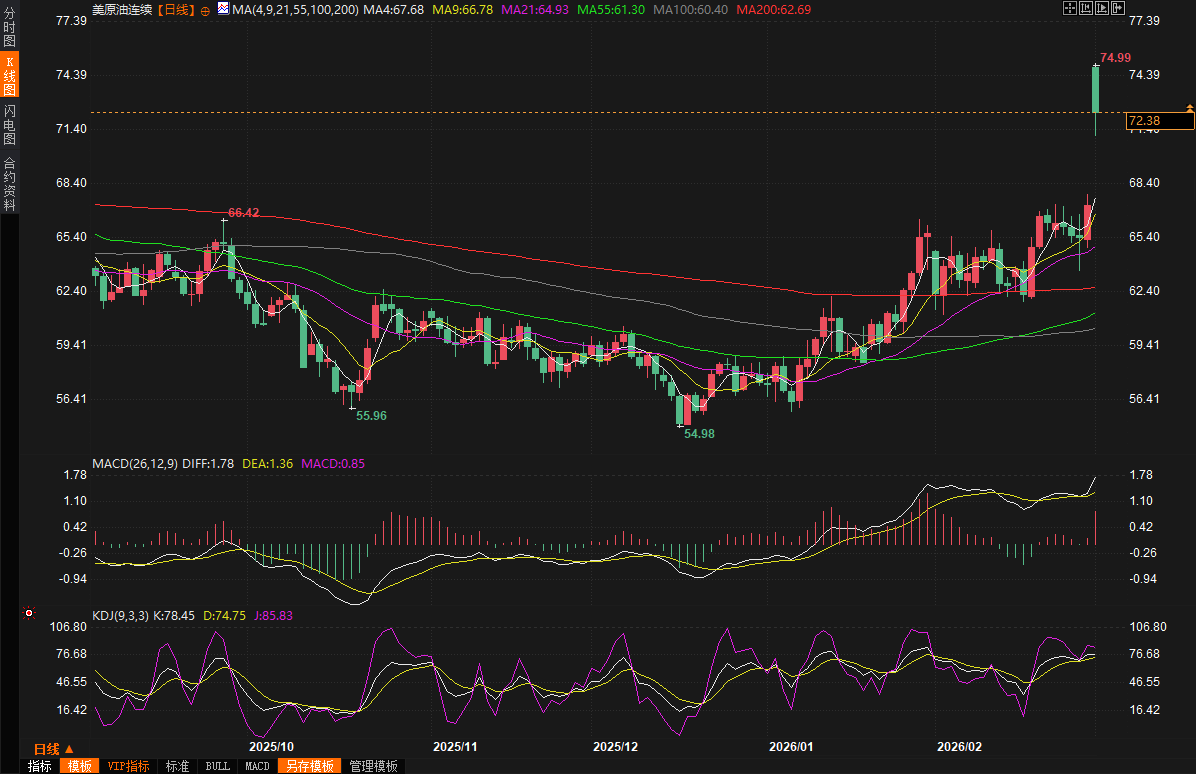The height and width of the screenshot is (774, 1196).
Task: Toggle the BULL indicator template
Action: (x=216, y=766)
